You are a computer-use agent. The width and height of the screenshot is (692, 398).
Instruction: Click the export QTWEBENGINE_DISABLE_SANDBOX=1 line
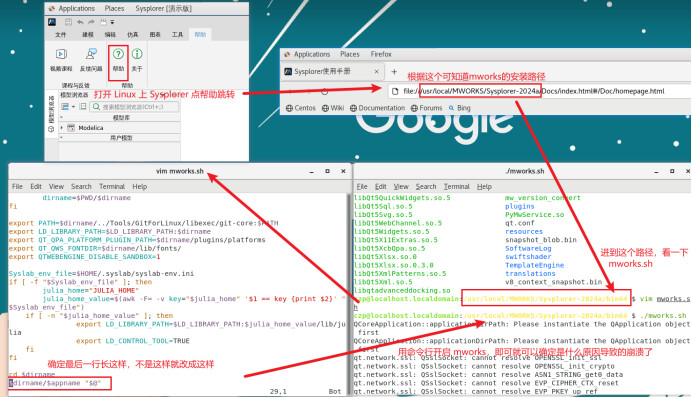84,257
